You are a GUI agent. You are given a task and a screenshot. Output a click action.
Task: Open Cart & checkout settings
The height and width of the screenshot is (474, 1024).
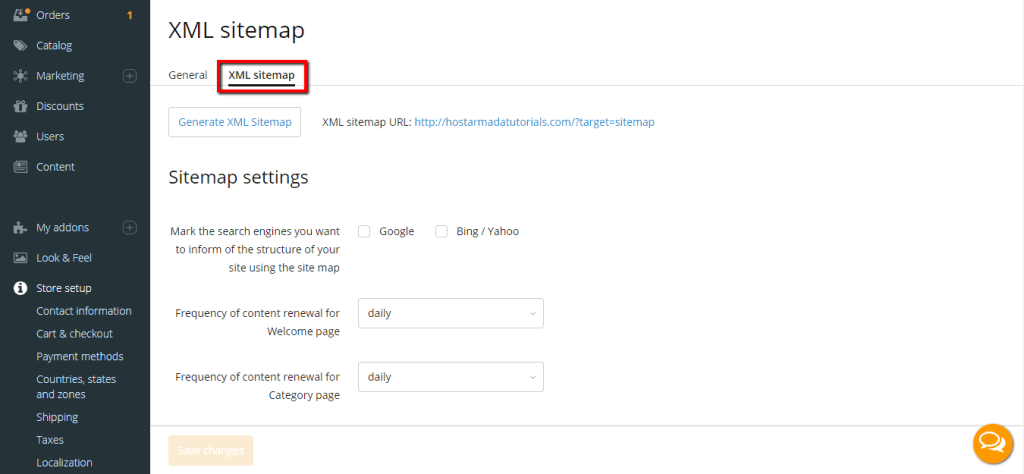coord(74,334)
